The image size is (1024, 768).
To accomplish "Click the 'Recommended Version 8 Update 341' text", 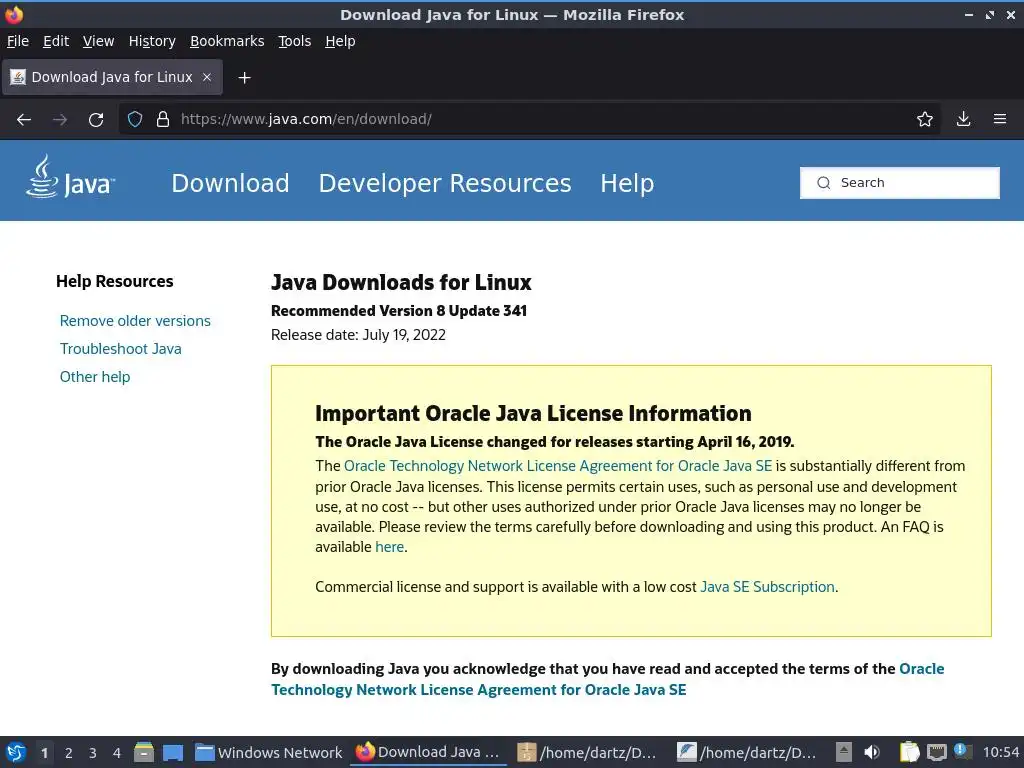I will (399, 311).
